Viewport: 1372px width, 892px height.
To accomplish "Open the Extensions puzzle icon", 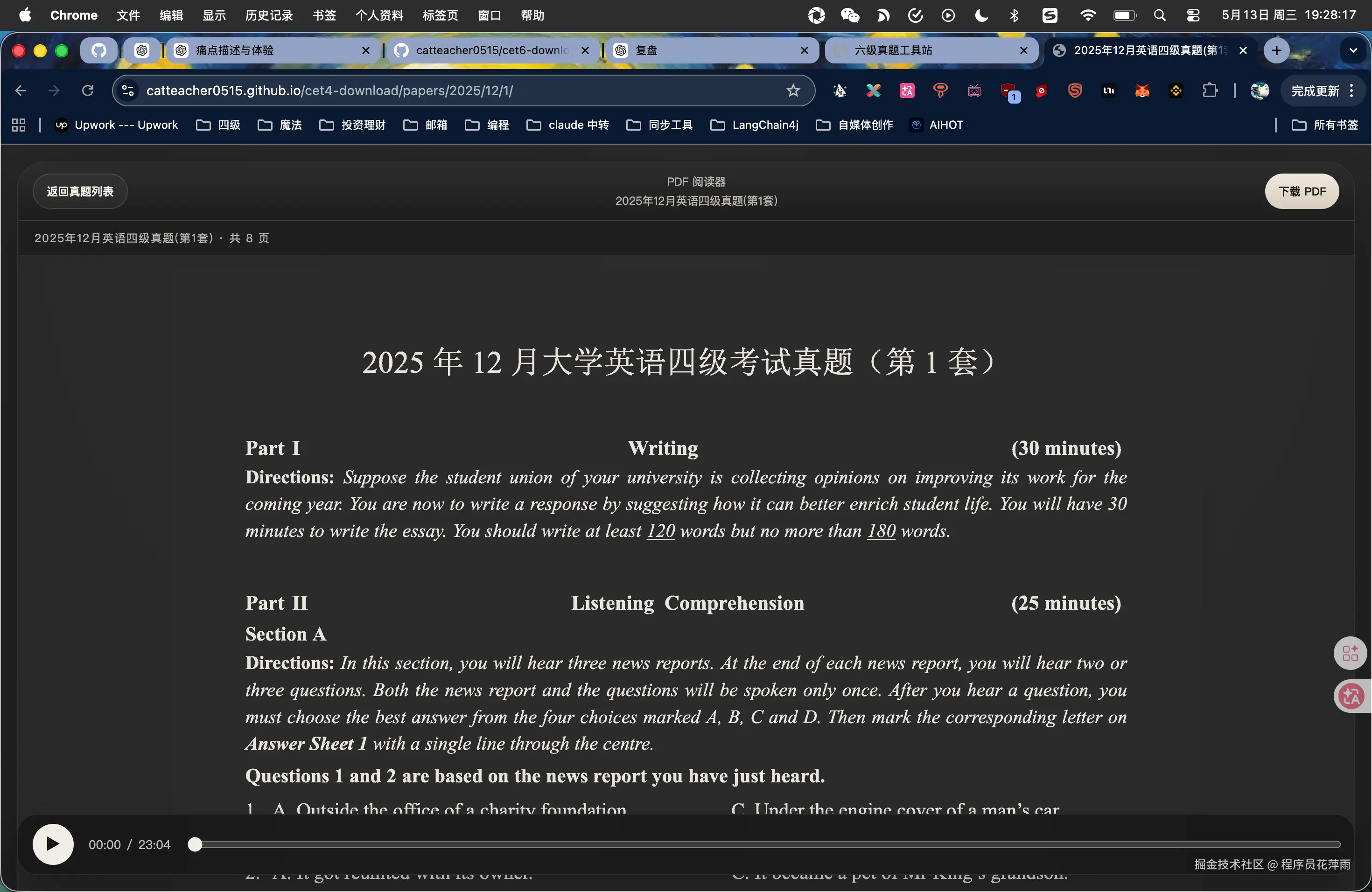I will pos(1210,91).
